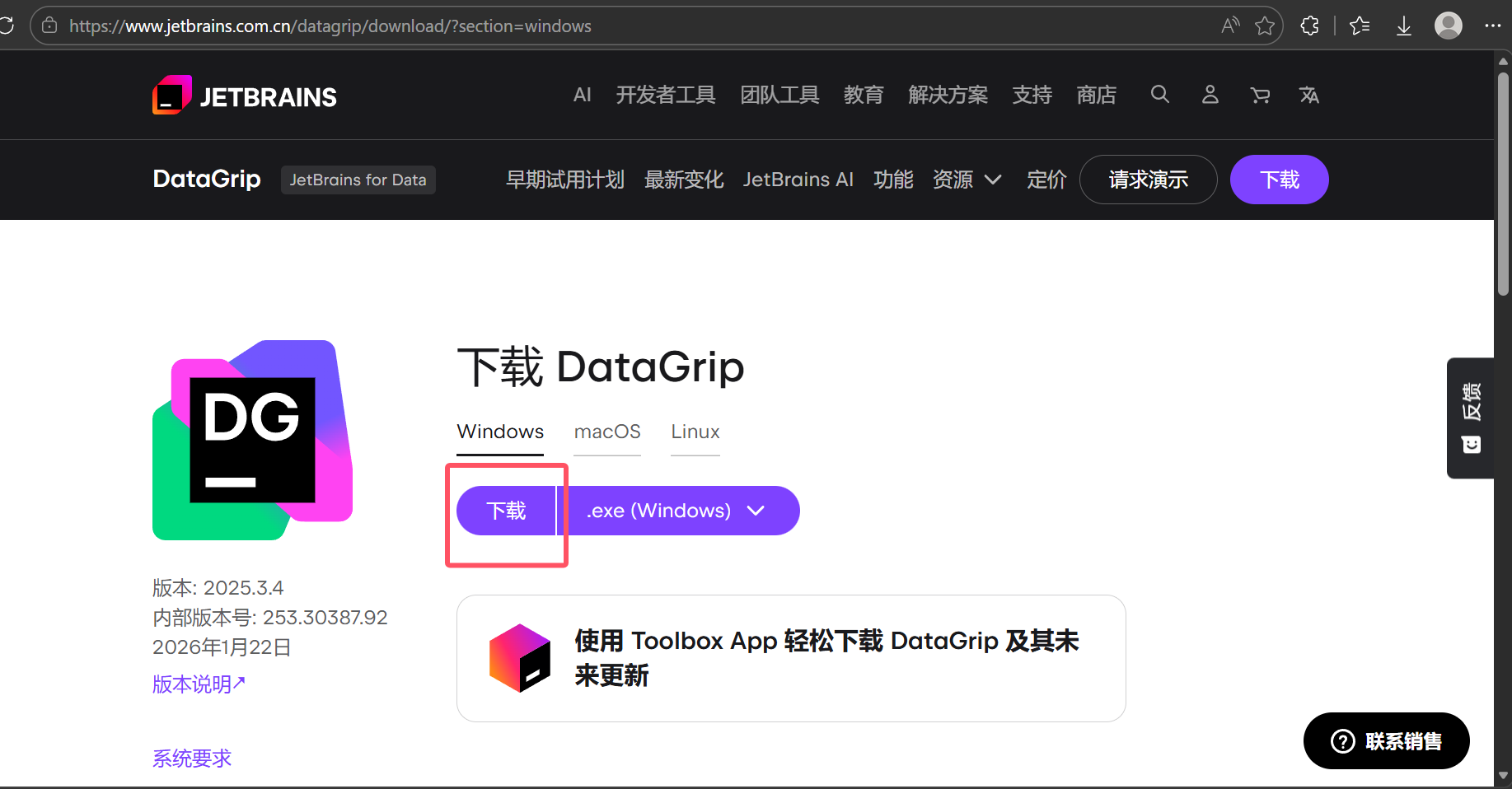Open 定价 link
Viewport: 1512px width, 789px height.
click(x=1046, y=180)
